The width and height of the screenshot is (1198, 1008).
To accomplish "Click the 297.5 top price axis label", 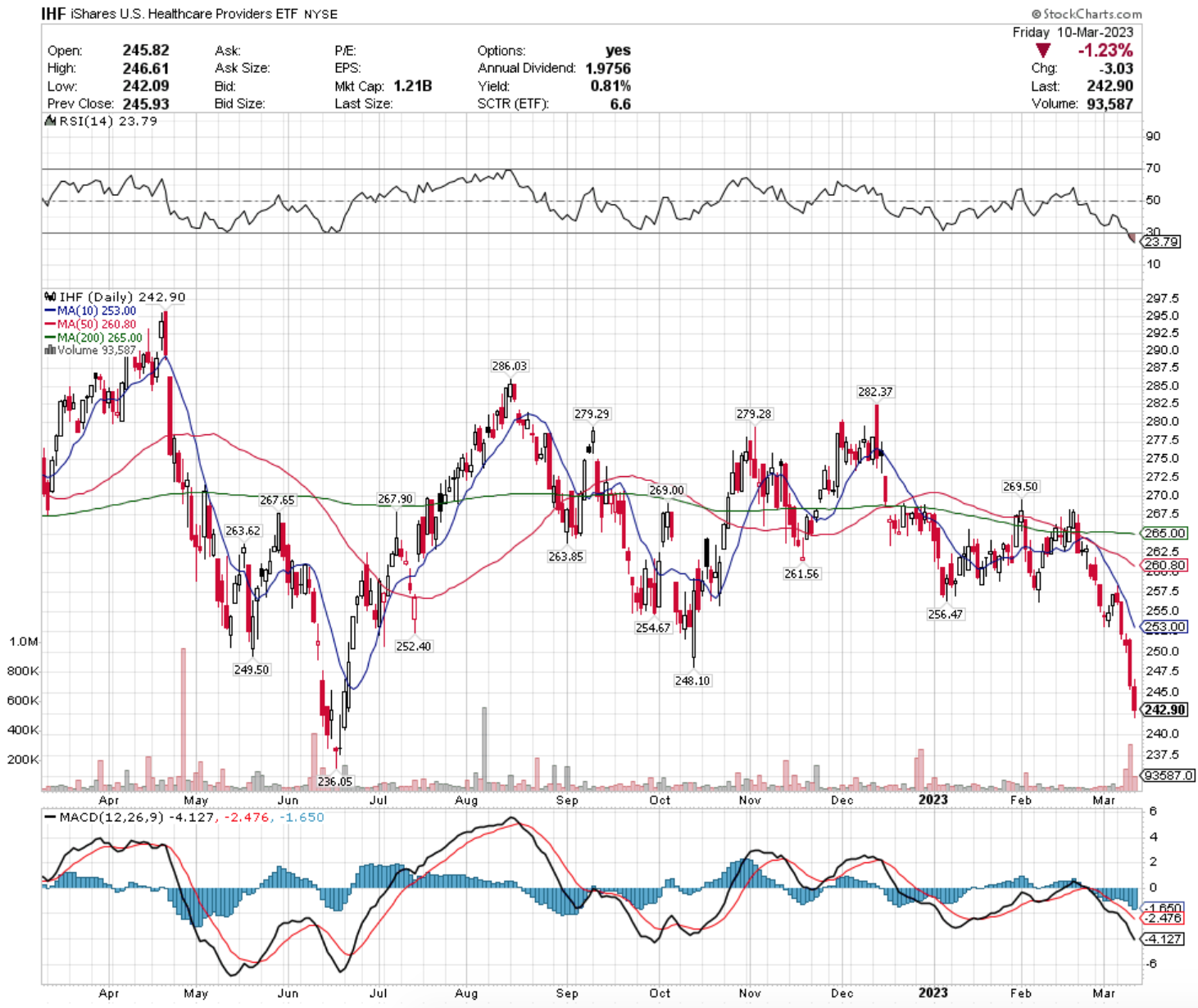I will pyautogui.click(x=1163, y=298).
